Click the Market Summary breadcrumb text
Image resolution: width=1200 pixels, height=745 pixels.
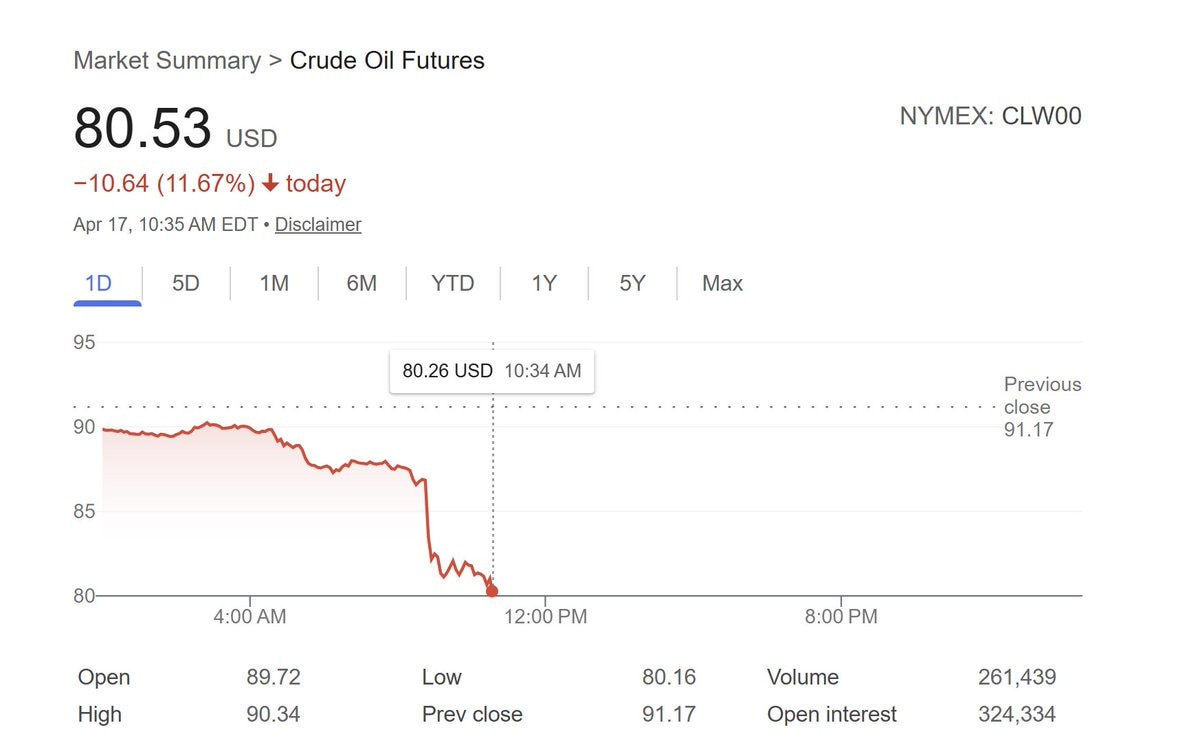tap(166, 61)
